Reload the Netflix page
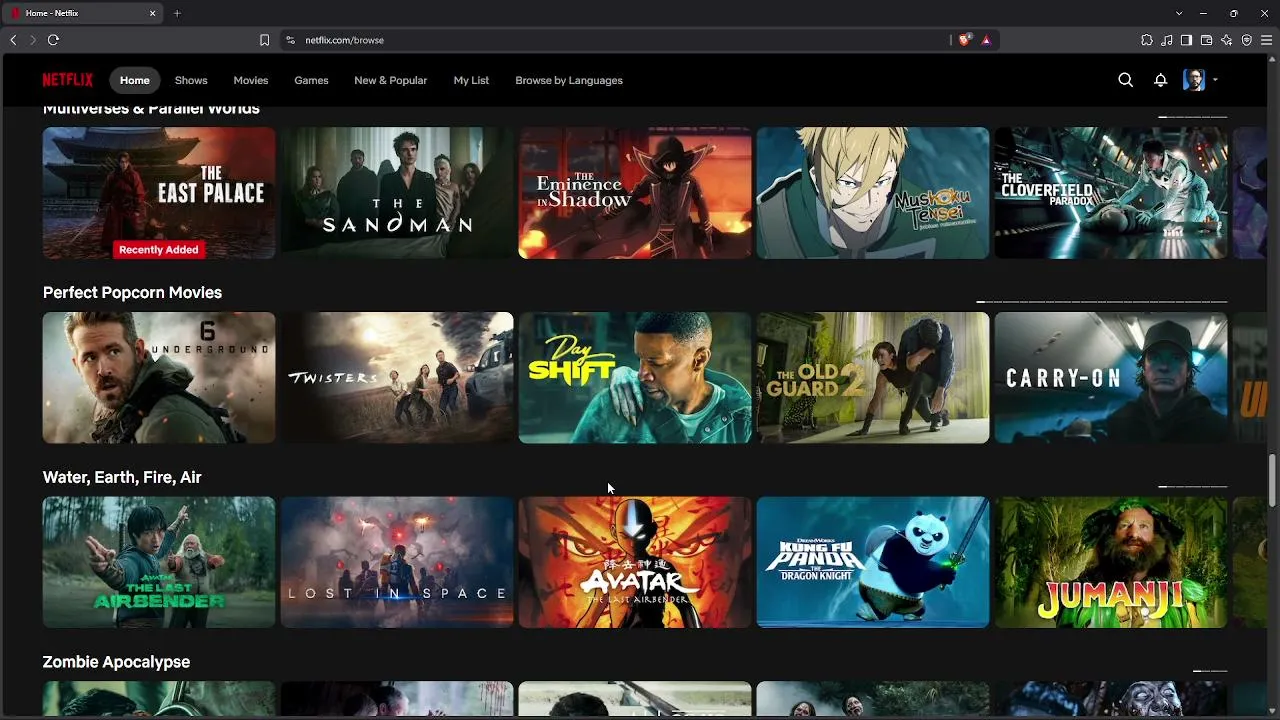 [x=53, y=40]
